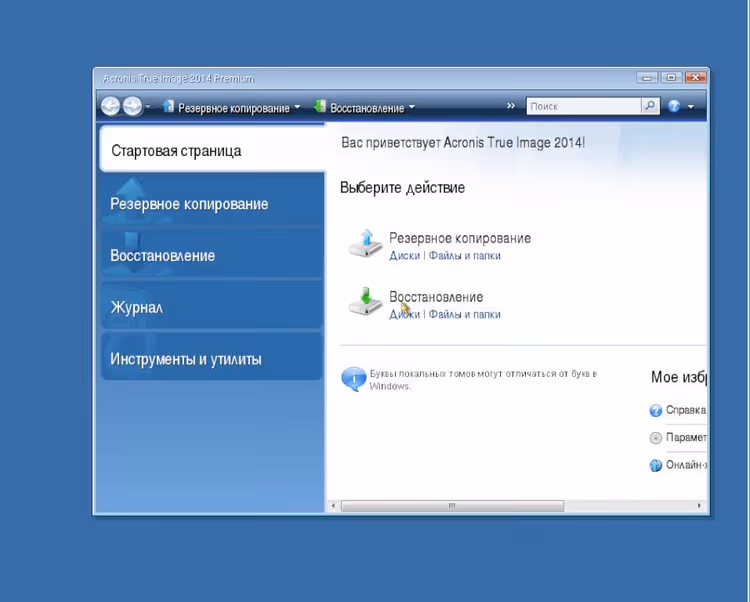The width and height of the screenshot is (750, 602).
Task: Minimize the Acronis True Image window
Action: coord(647,77)
